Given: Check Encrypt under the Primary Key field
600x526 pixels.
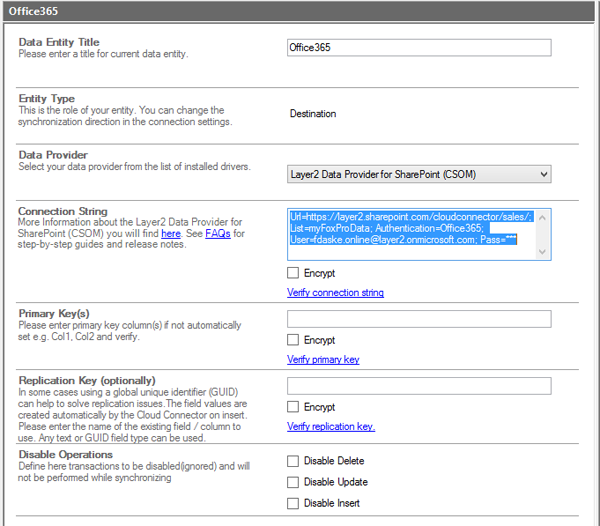Looking at the screenshot, I should click(x=293, y=340).
